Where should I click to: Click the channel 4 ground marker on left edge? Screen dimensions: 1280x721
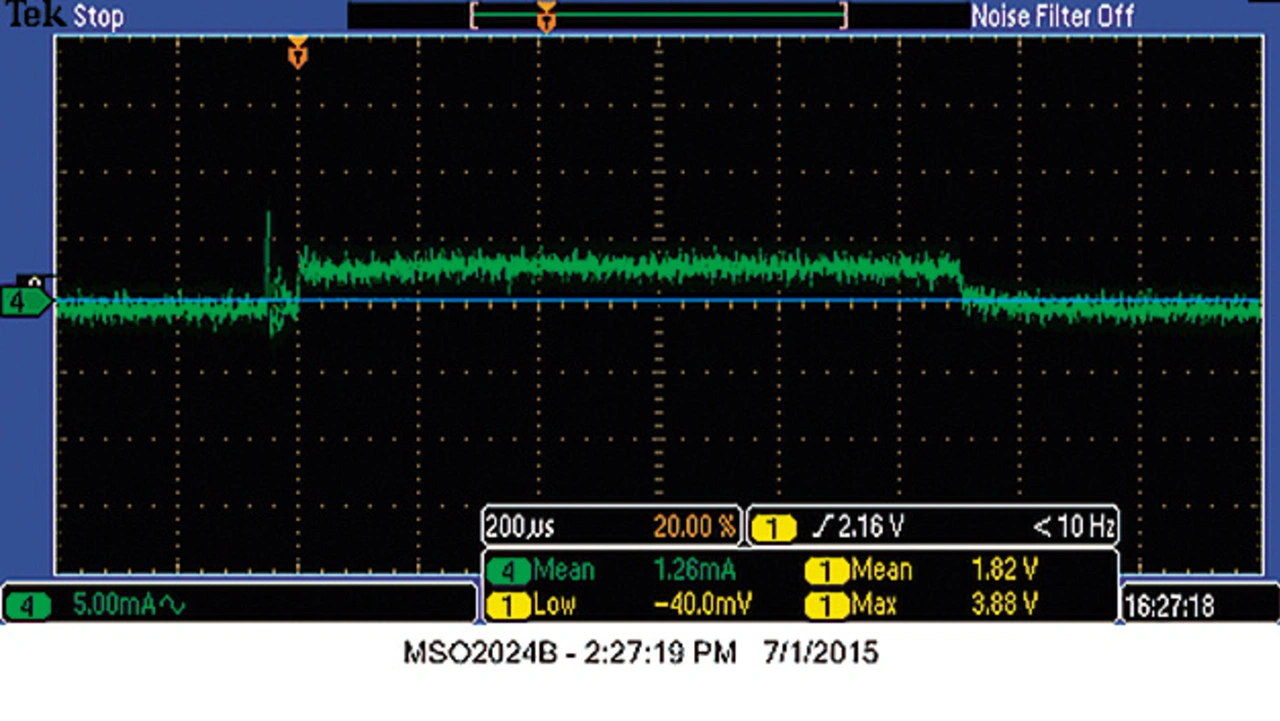click(26, 300)
